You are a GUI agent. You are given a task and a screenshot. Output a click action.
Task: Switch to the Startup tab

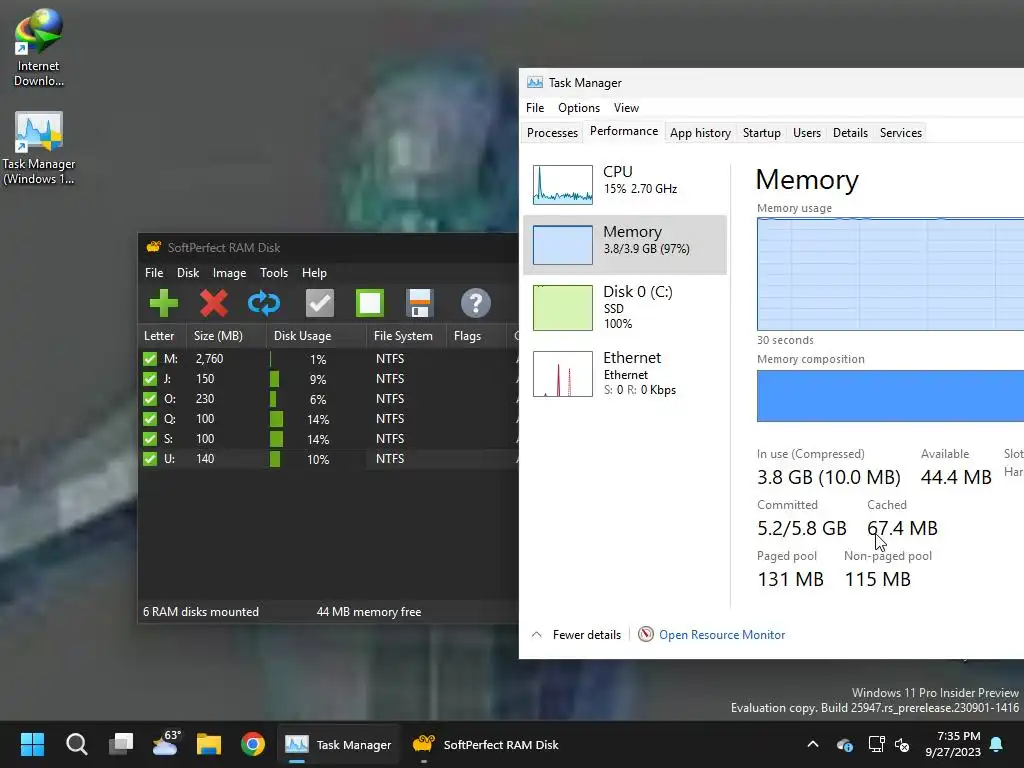[x=761, y=133]
